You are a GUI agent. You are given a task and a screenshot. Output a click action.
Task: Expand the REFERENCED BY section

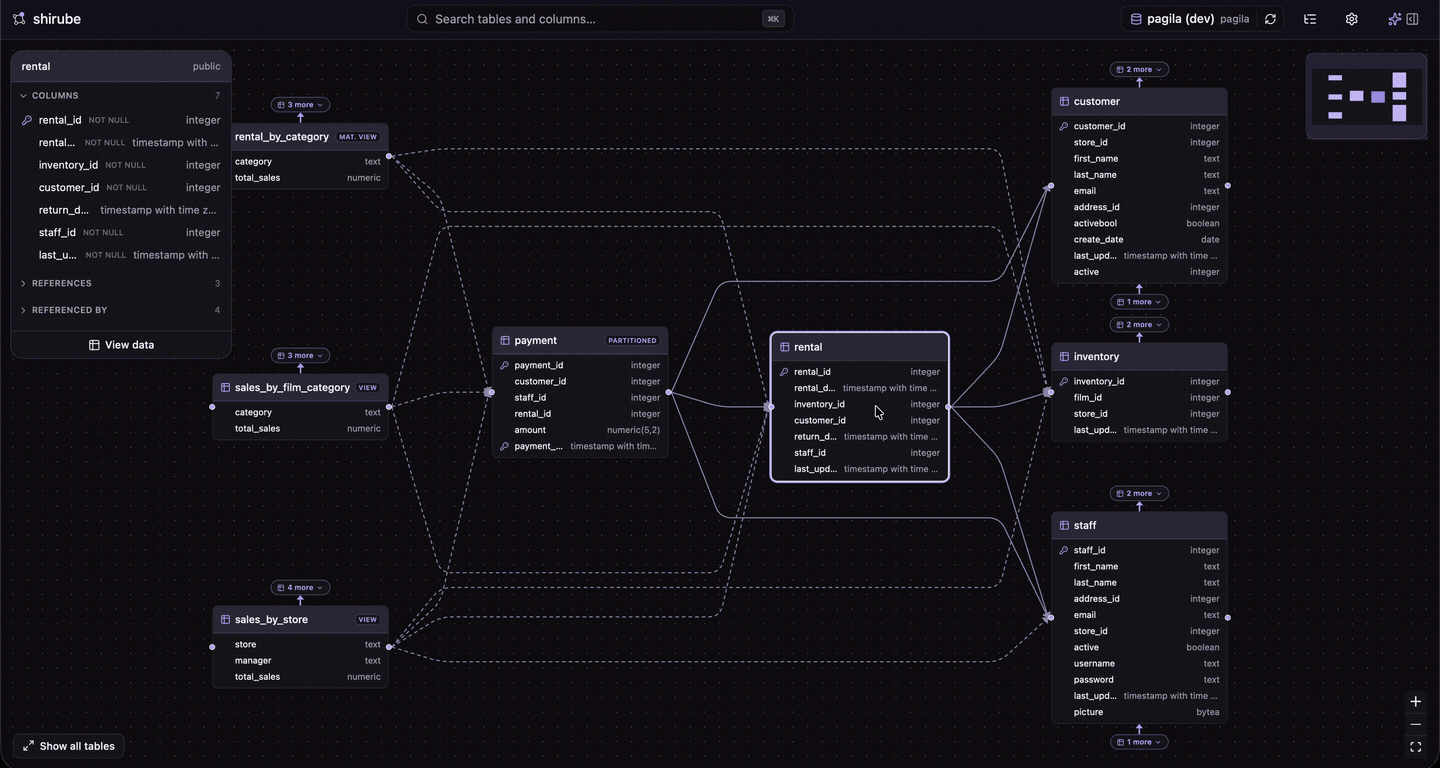point(121,310)
